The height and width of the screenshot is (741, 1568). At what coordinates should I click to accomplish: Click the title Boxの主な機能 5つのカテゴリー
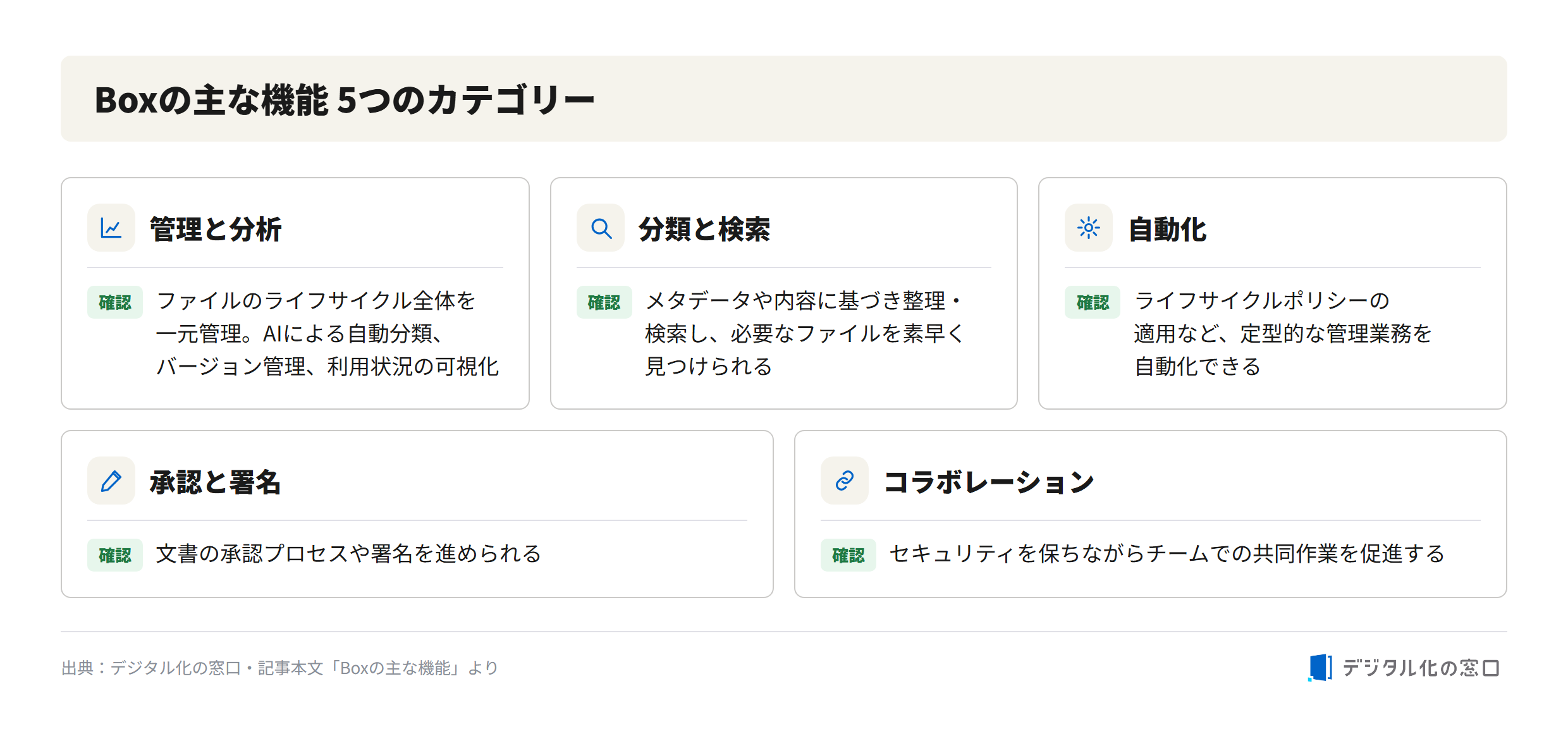point(345,100)
